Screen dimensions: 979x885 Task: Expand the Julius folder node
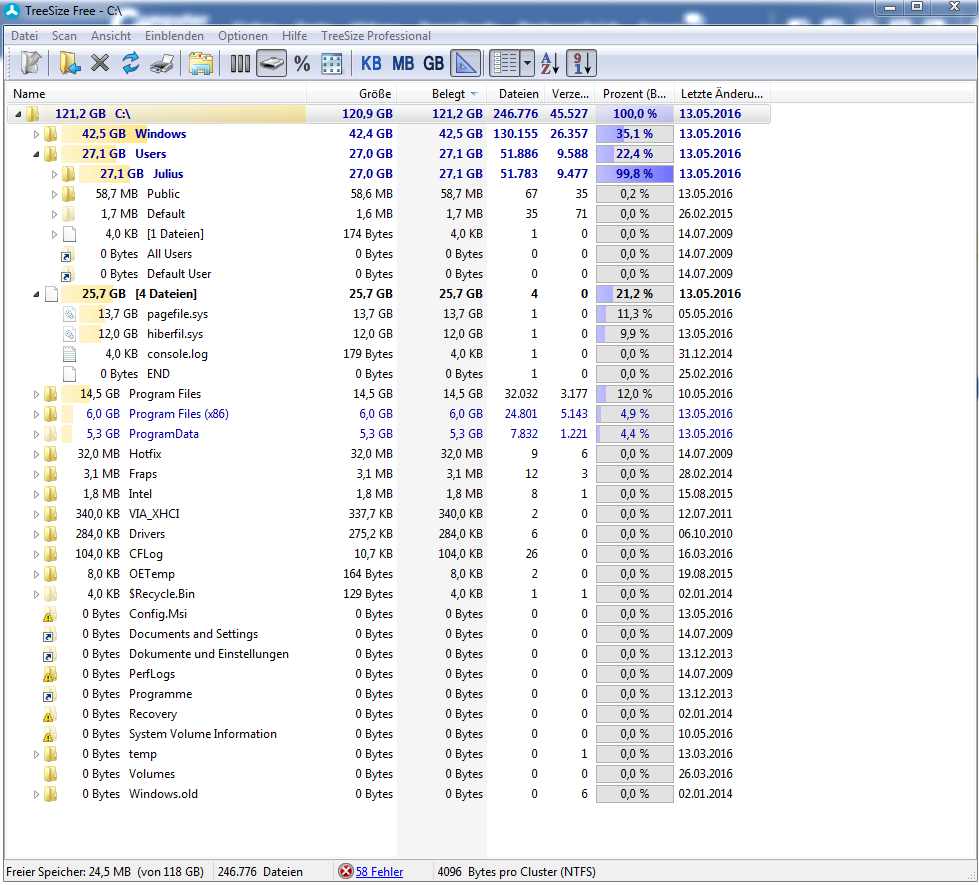pos(54,174)
